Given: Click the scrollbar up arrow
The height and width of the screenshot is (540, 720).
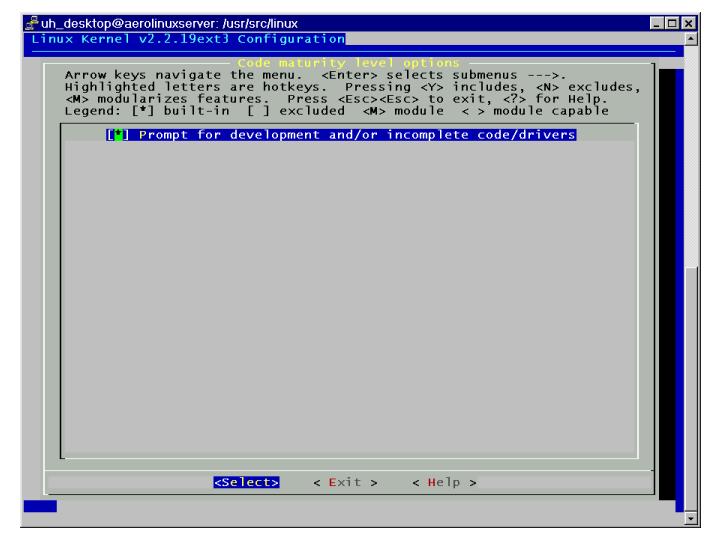Looking at the screenshot, I should tap(690, 39).
